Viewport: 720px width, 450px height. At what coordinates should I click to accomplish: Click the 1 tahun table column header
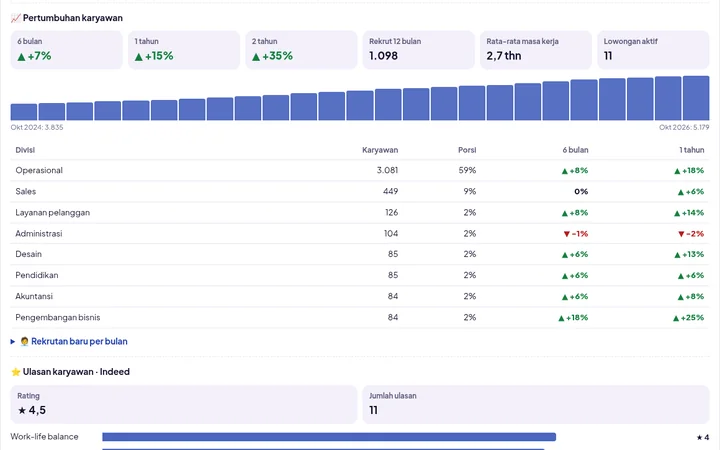point(692,150)
